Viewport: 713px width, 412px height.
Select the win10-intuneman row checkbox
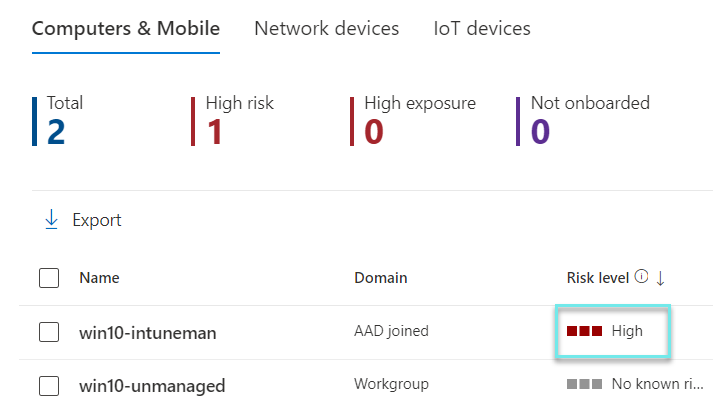point(49,332)
